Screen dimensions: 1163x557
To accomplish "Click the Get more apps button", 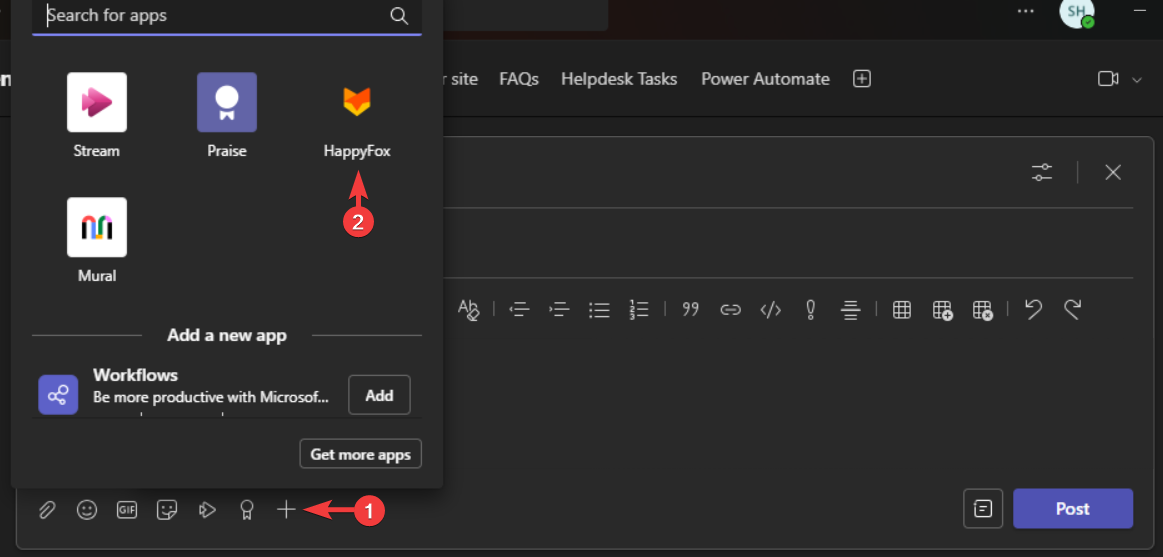I will (x=360, y=454).
